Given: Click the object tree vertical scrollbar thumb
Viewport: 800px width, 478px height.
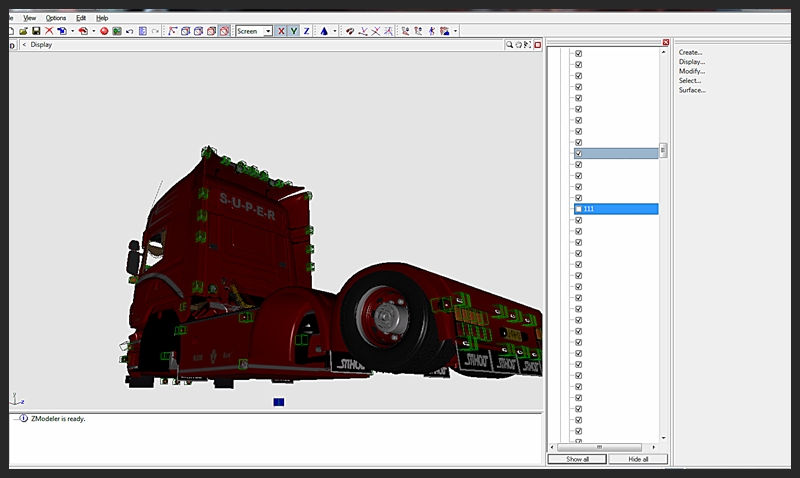Looking at the screenshot, I should (663, 151).
